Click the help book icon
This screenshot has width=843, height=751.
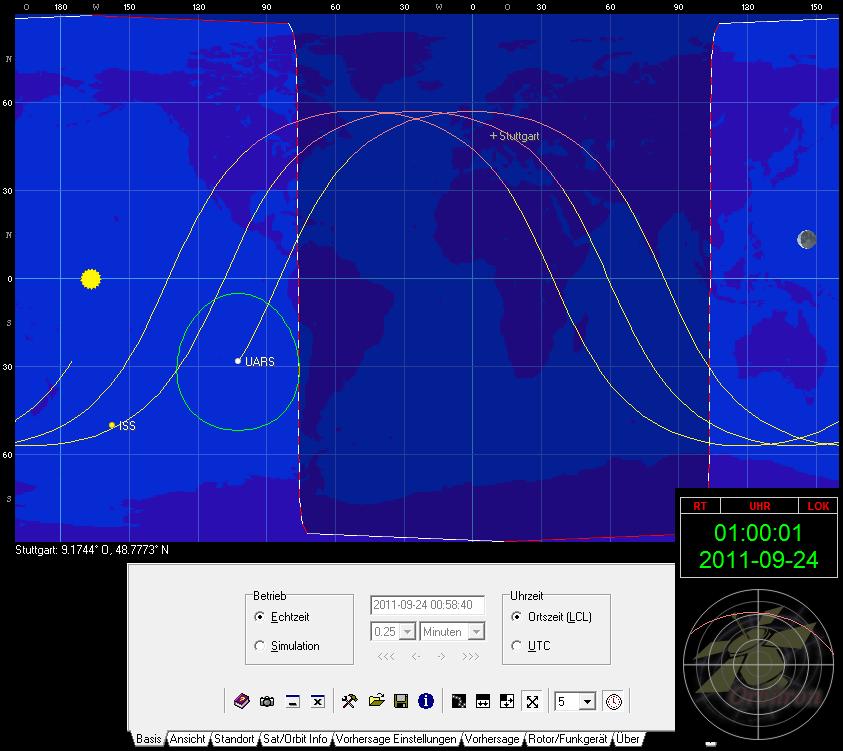pyautogui.click(x=241, y=702)
